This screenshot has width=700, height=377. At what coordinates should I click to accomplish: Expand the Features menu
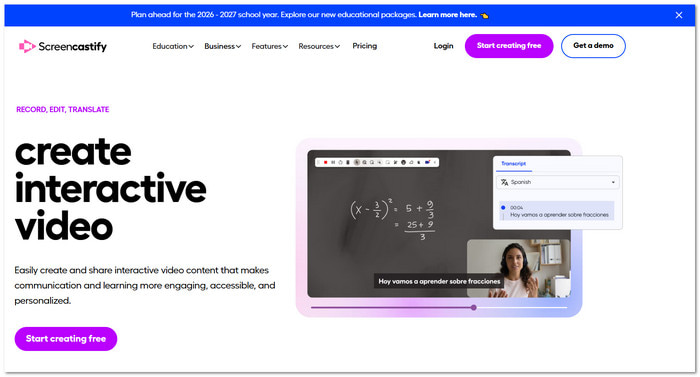click(270, 46)
